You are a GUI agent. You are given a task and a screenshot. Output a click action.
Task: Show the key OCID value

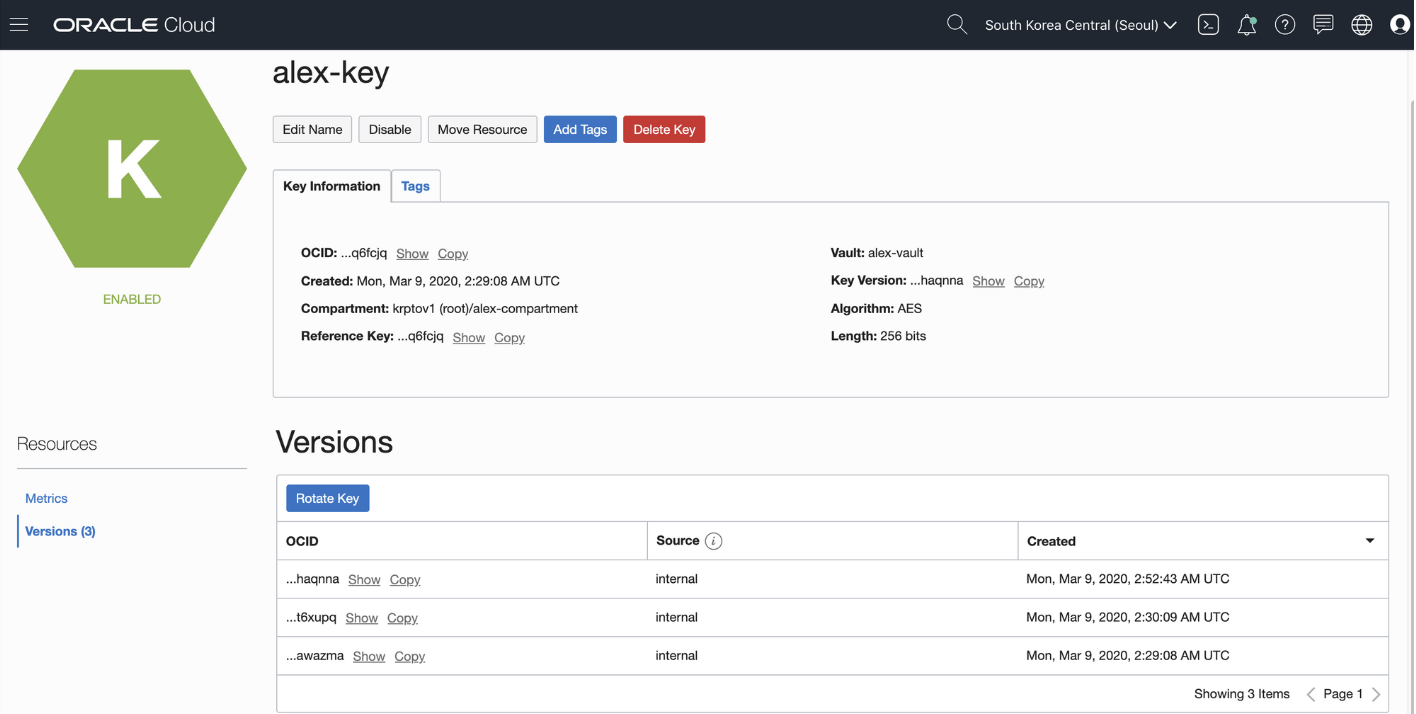(x=412, y=254)
